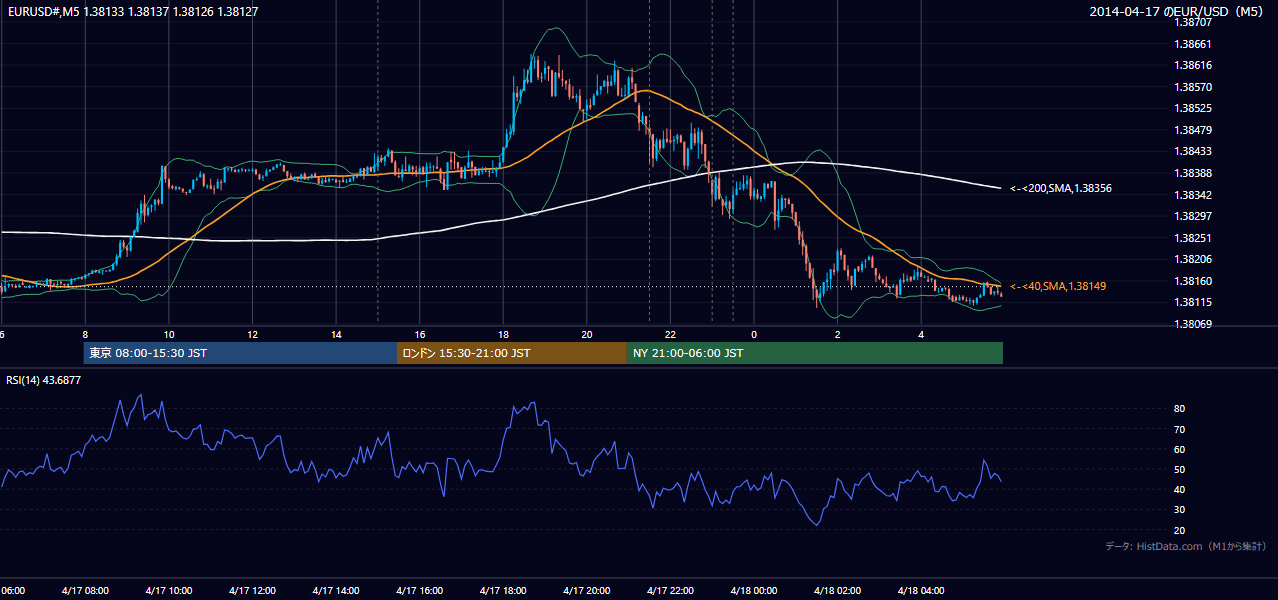
Task: Click price axis value 1.38069
Action: coord(1194,324)
